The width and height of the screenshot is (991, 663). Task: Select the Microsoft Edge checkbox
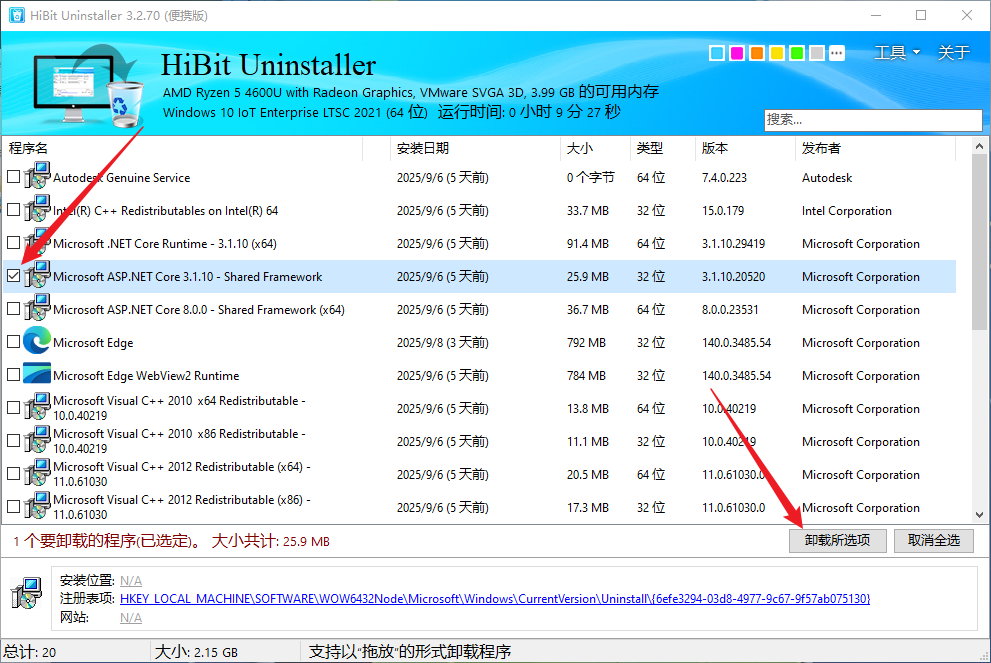13,342
